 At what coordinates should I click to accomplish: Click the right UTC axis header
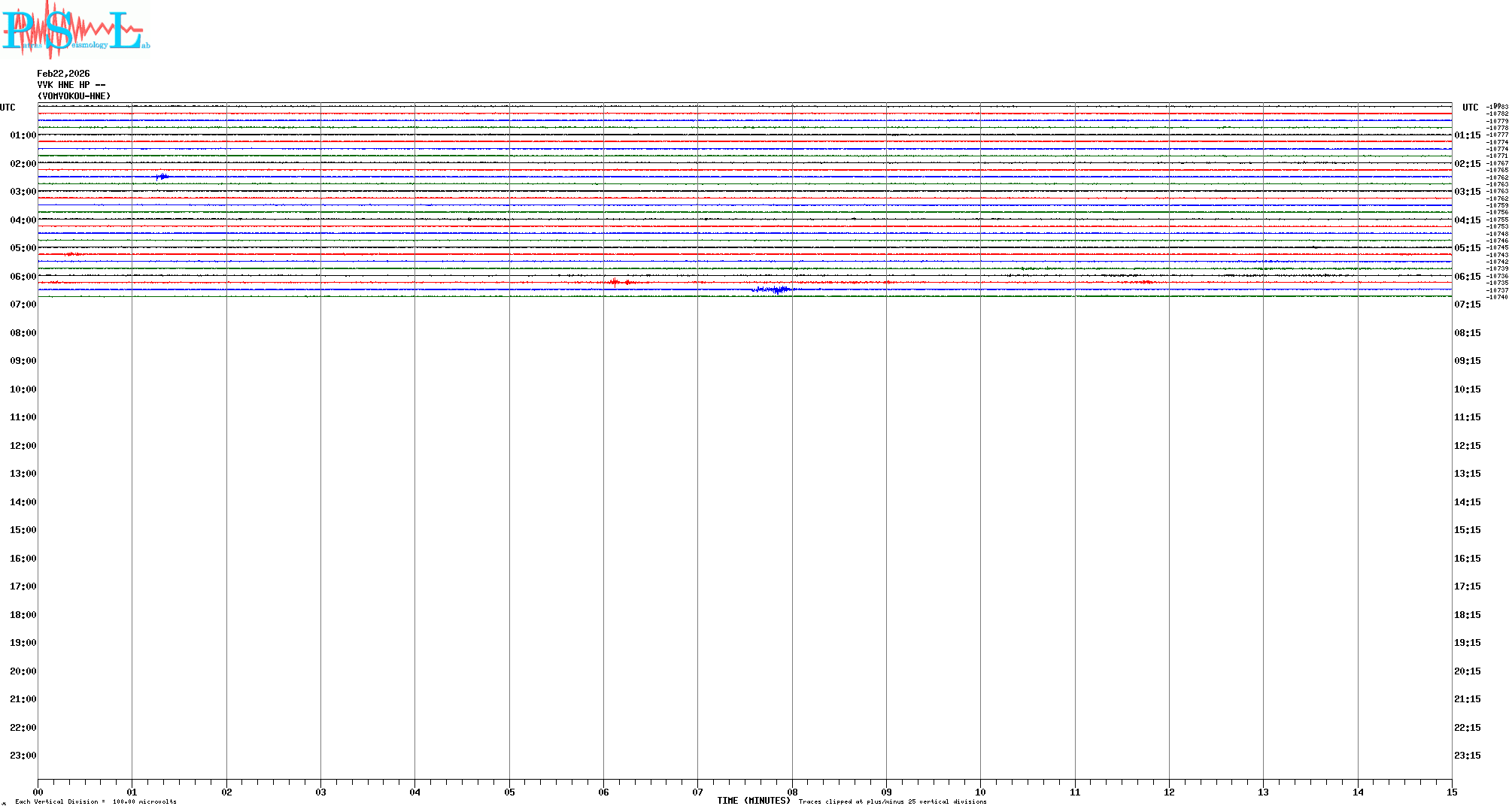[1470, 108]
